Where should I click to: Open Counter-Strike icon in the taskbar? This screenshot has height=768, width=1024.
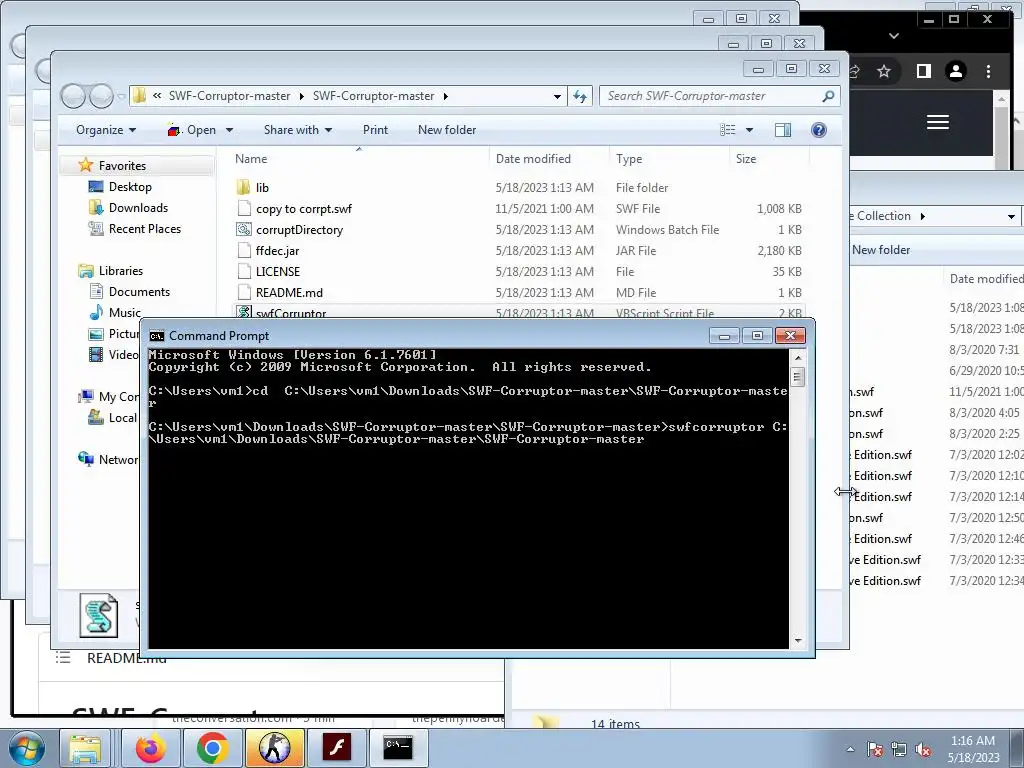[x=274, y=748]
